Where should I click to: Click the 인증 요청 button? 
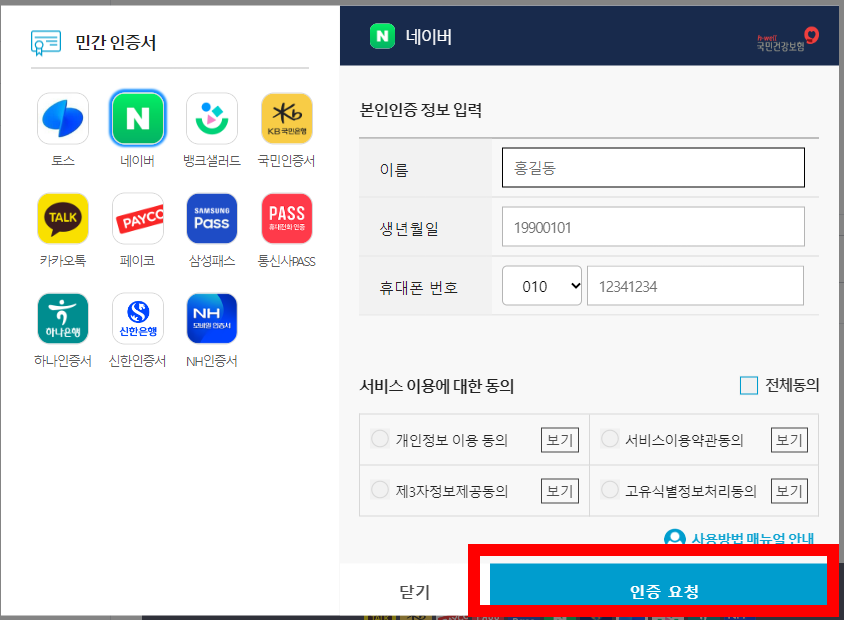tap(657, 591)
